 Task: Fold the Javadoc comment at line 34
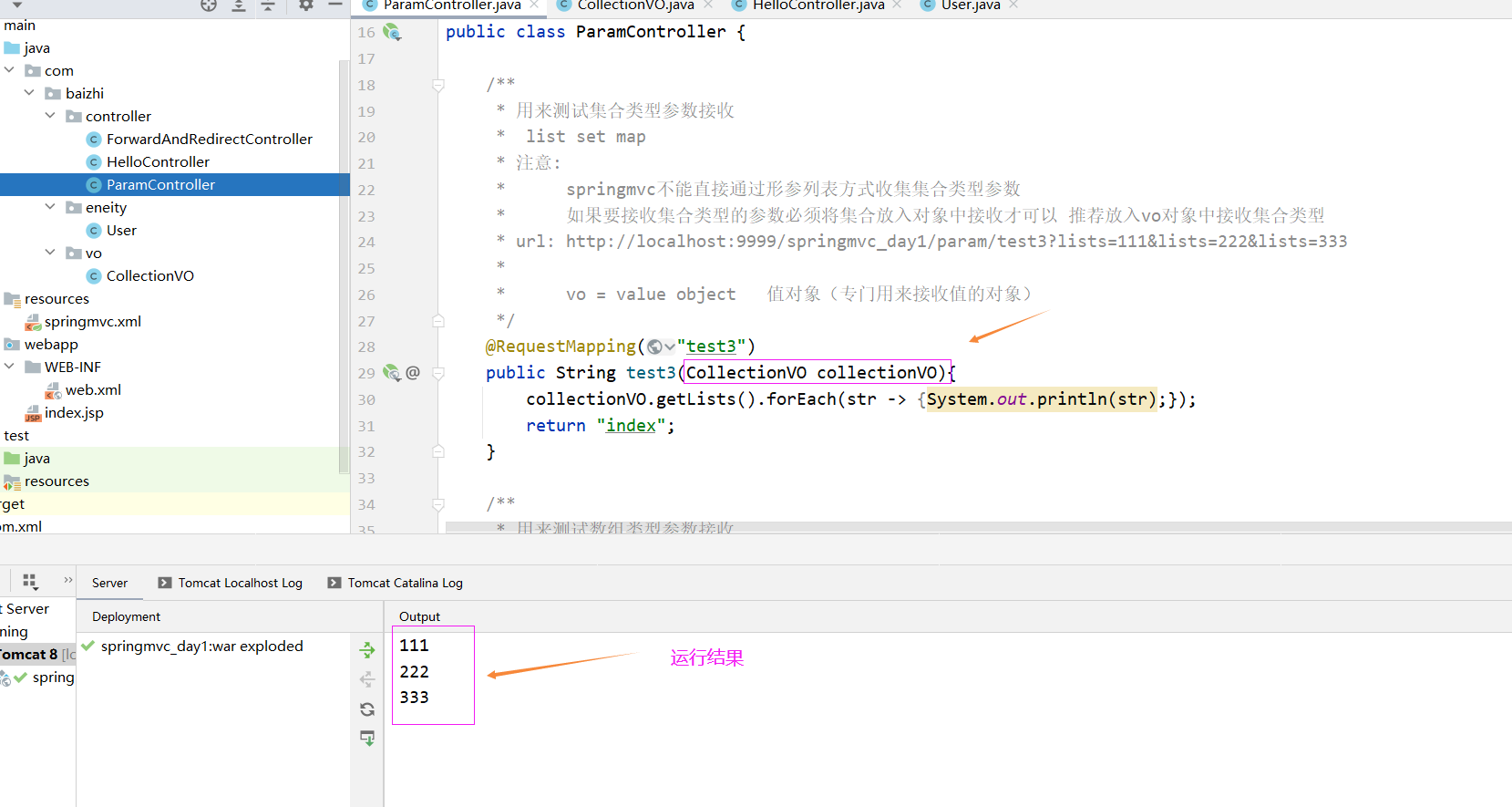point(438,504)
